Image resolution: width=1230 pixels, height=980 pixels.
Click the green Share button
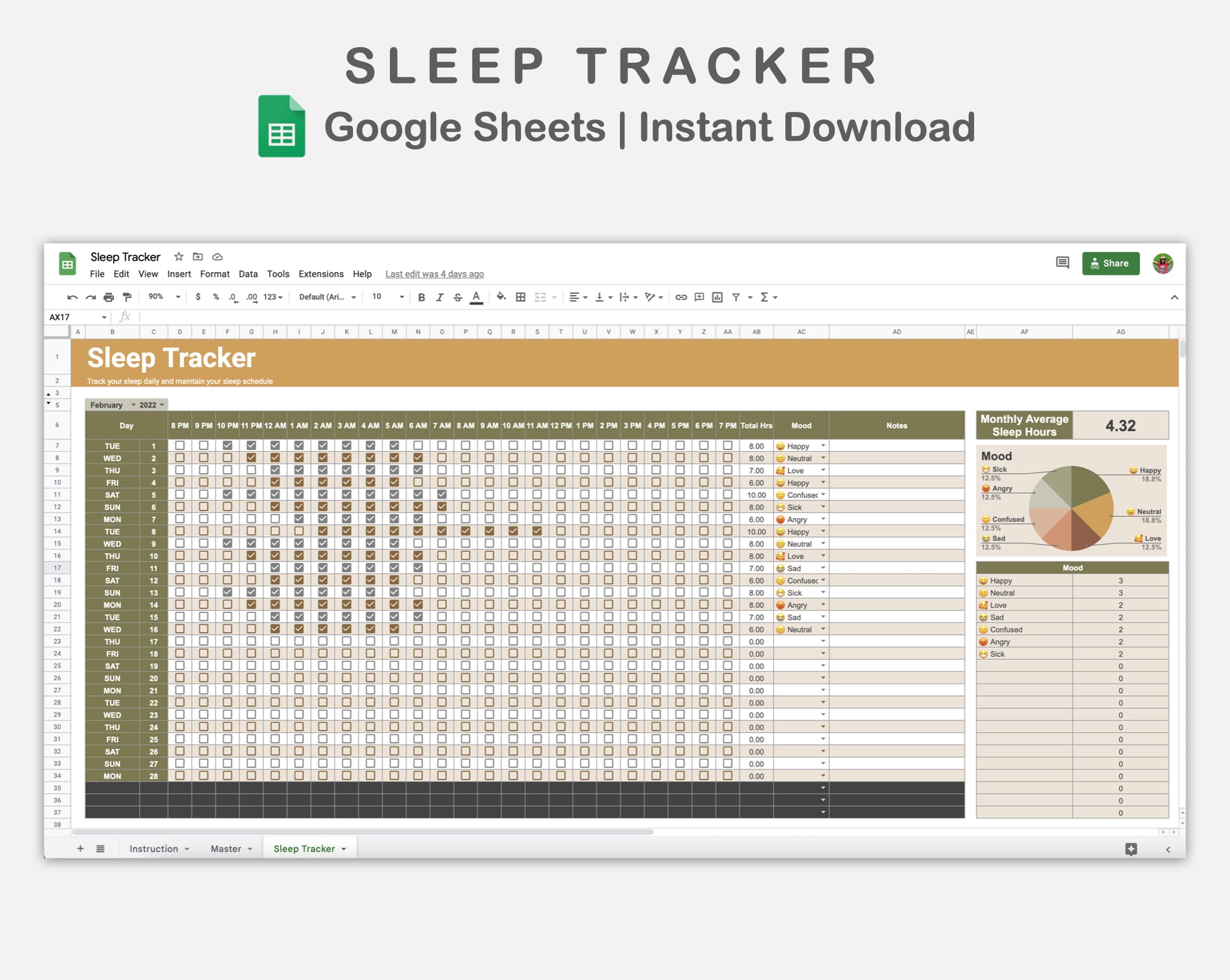tap(1110, 263)
